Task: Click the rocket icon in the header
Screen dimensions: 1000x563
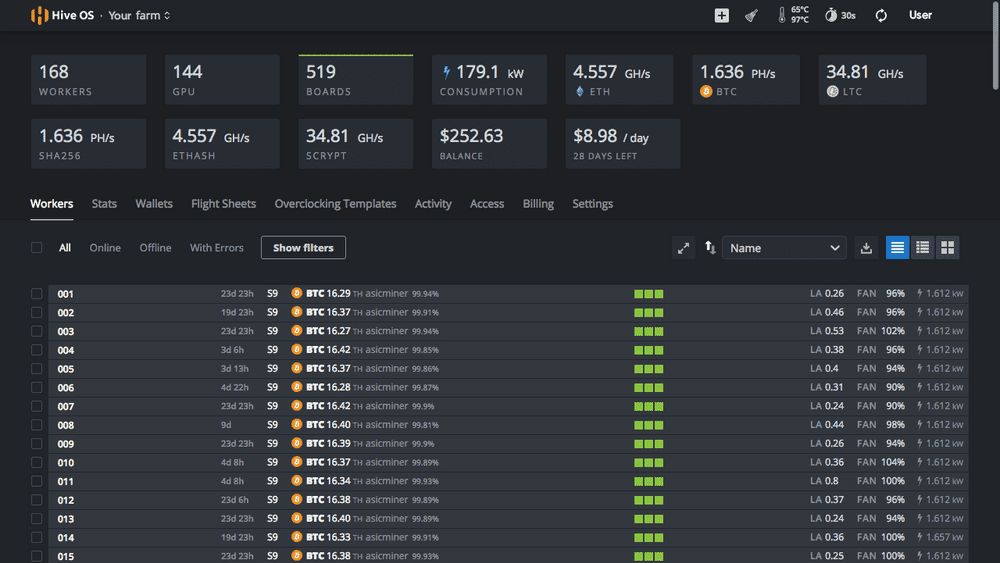Action: pyautogui.click(x=751, y=15)
